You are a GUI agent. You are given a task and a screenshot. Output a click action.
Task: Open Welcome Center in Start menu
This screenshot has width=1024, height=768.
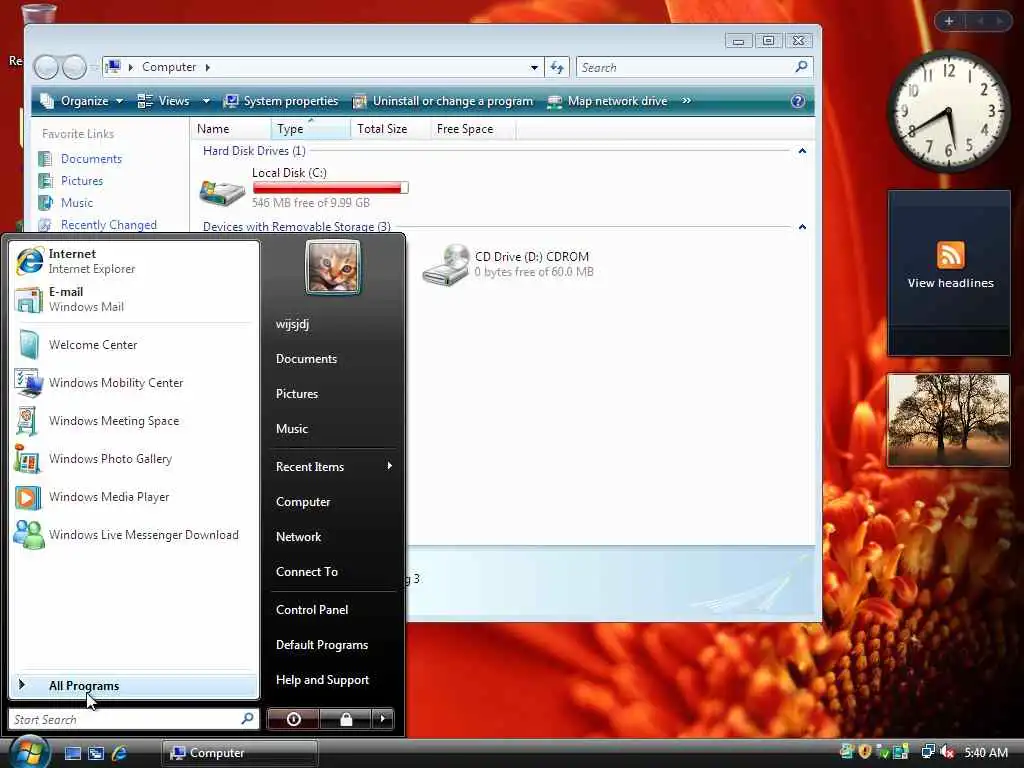(x=134, y=345)
